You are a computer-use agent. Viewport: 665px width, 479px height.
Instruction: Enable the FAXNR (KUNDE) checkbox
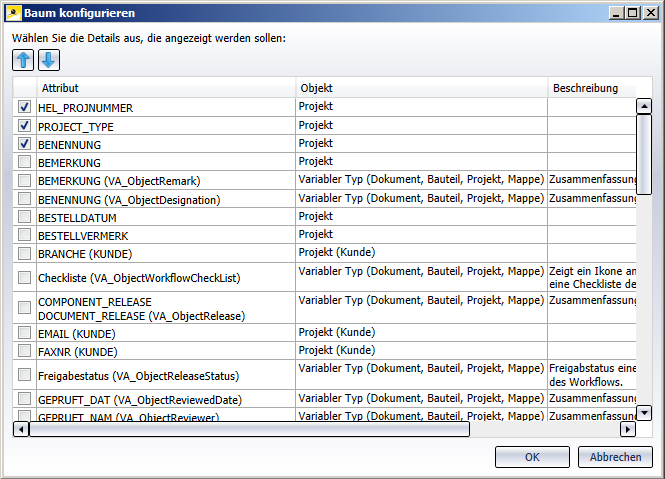pyautogui.click(x=24, y=351)
